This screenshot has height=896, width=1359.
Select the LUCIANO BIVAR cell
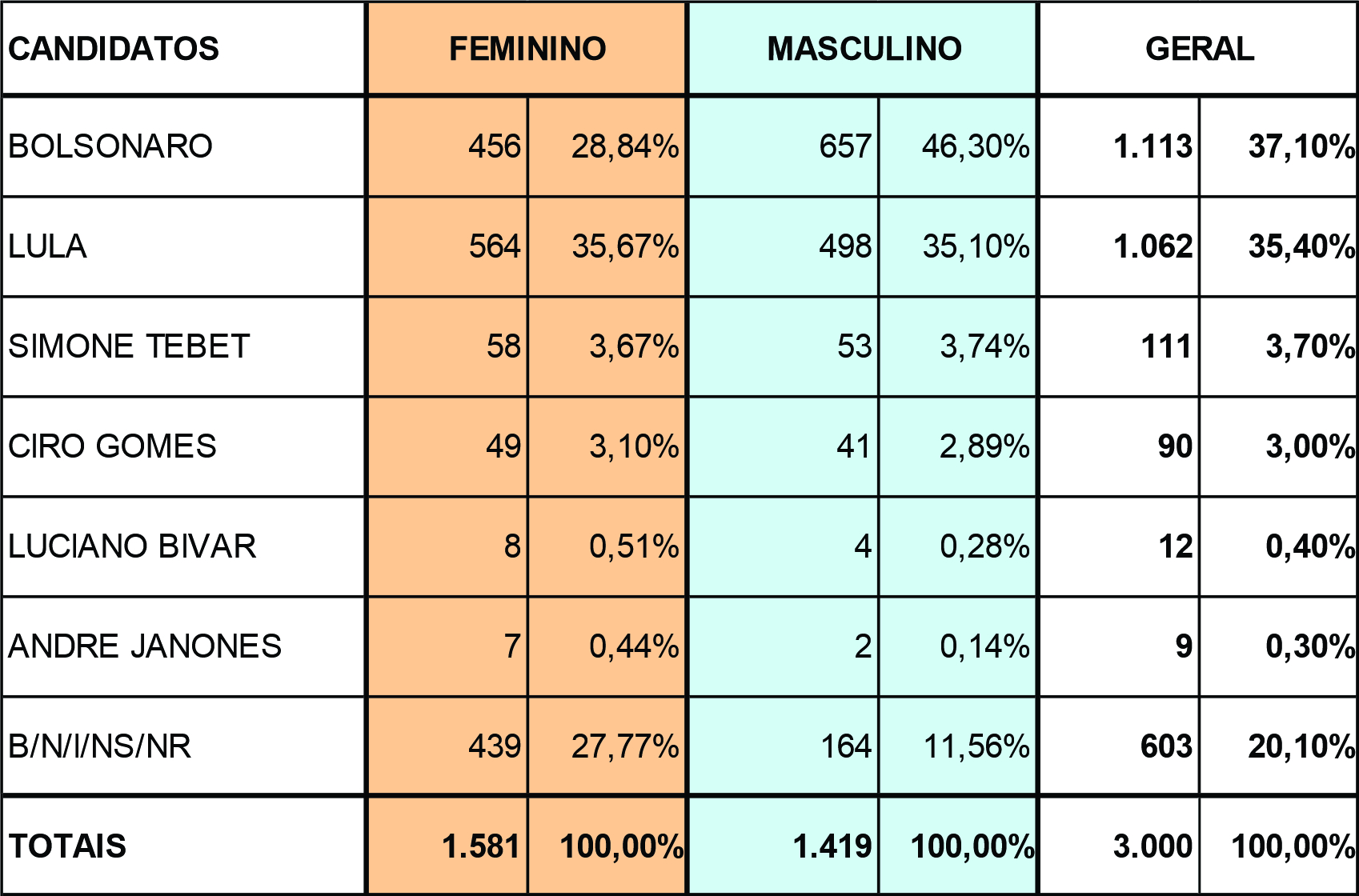point(183,546)
